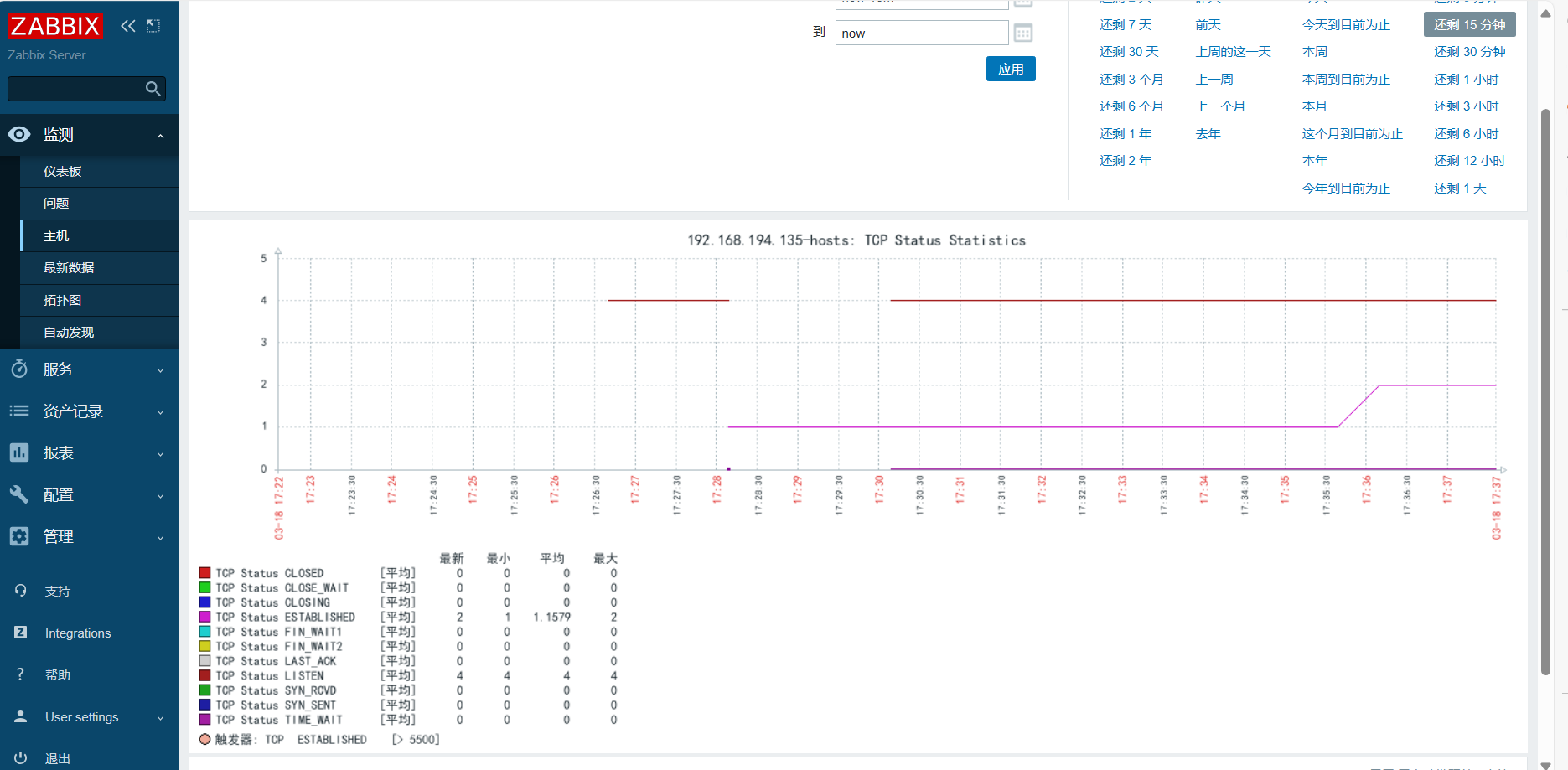
Task: Select the 还剩 1 小时 time range
Action: click(1466, 80)
